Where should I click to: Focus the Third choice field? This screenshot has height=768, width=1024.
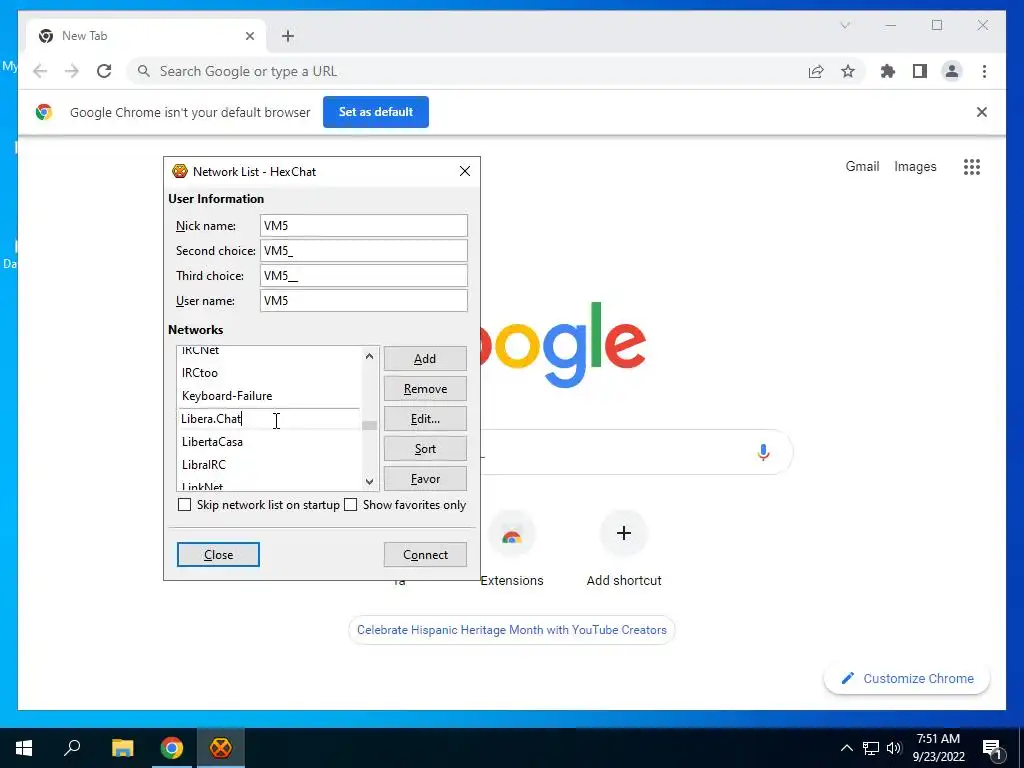[364, 276]
